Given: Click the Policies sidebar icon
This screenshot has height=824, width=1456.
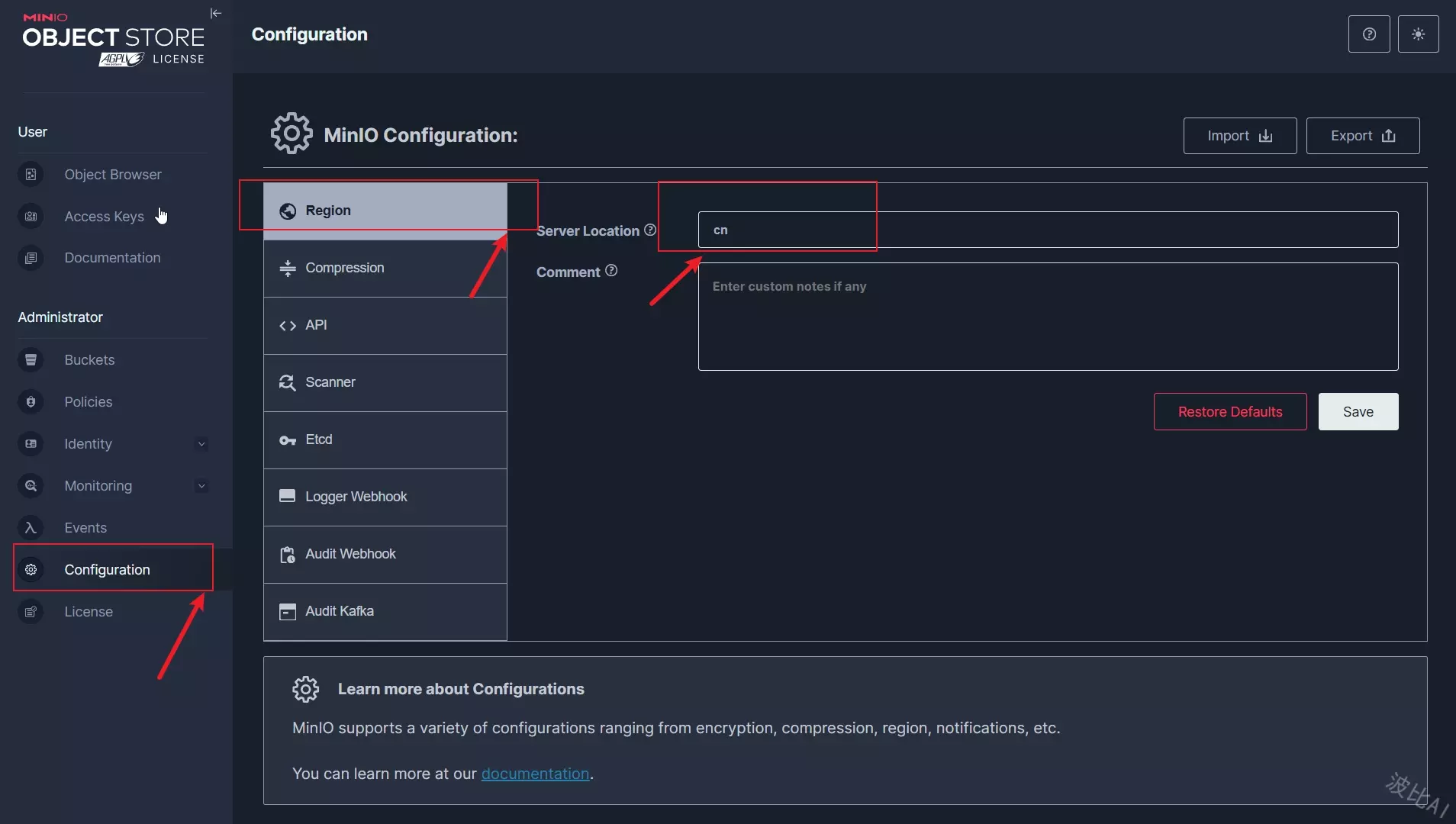Looking at the screenshot, I should (x=31, y=402).
